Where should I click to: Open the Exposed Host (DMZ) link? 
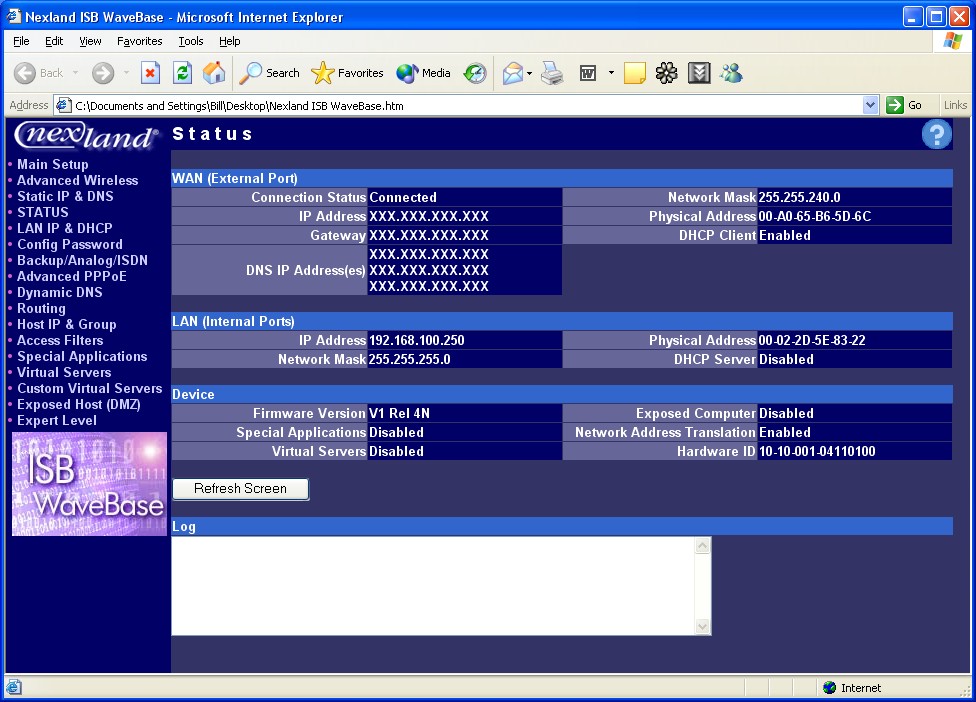pyautogui.click(x=78, y=405)
